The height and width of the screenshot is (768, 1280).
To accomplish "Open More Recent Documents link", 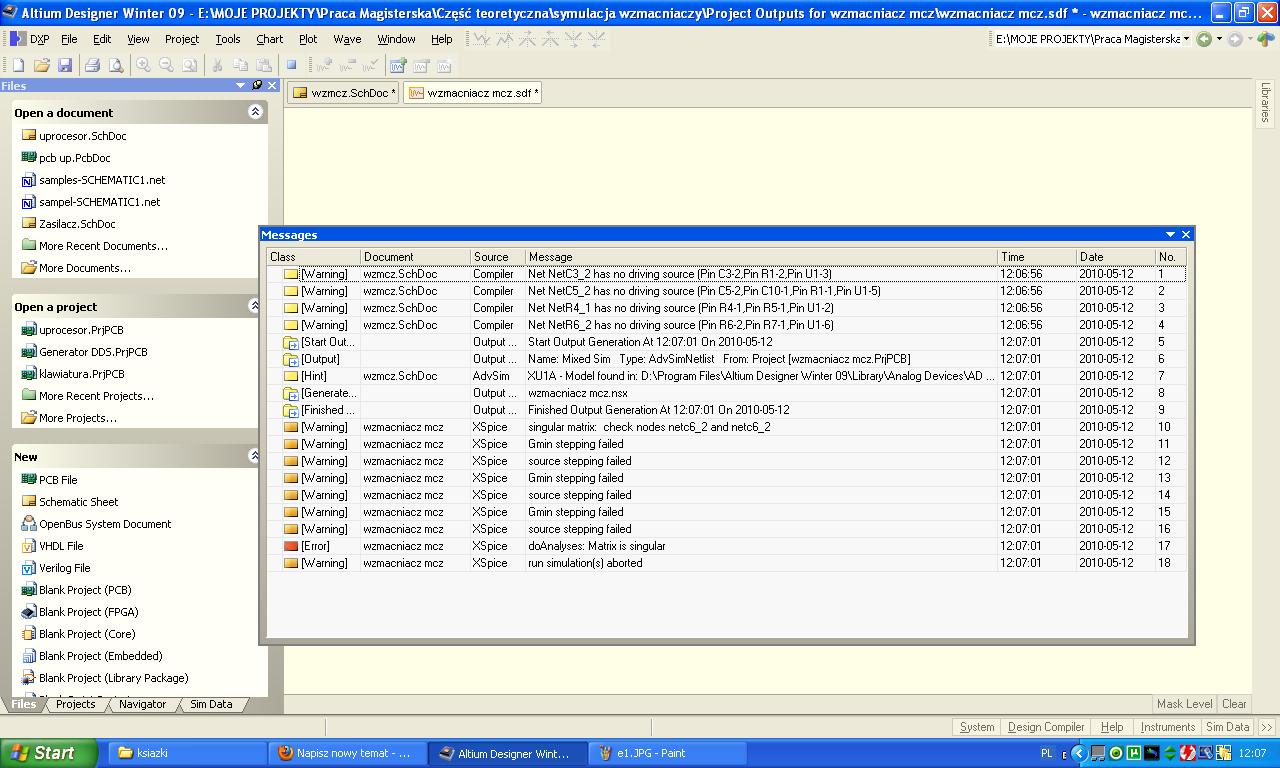I will point(103,246).
